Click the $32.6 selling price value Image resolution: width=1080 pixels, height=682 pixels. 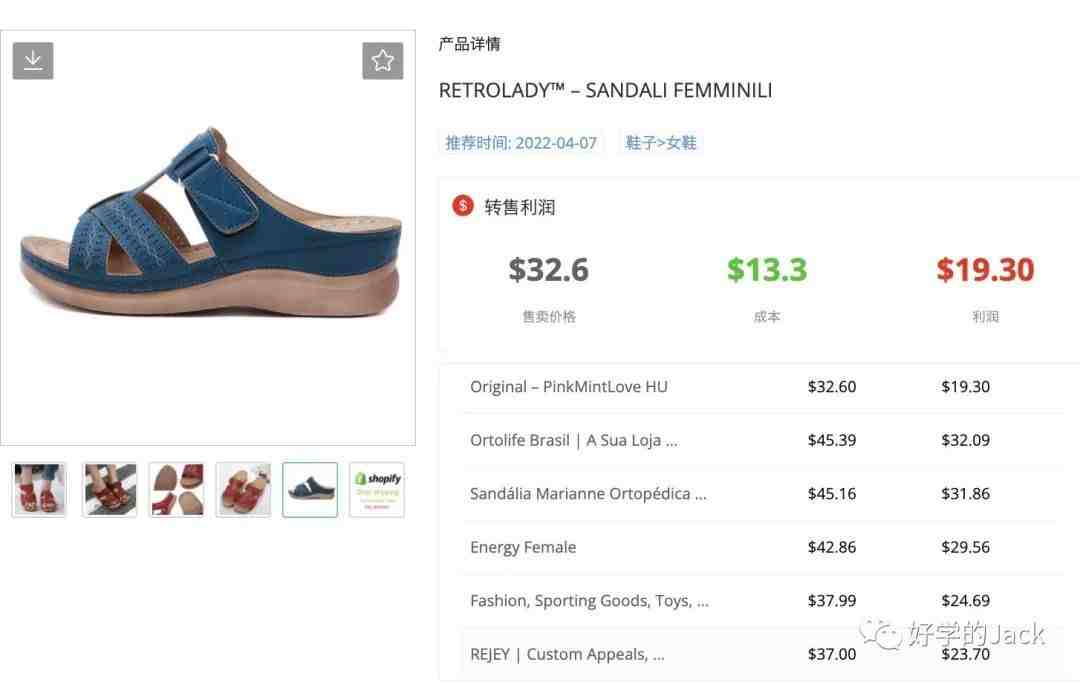[x=548, y=269]
